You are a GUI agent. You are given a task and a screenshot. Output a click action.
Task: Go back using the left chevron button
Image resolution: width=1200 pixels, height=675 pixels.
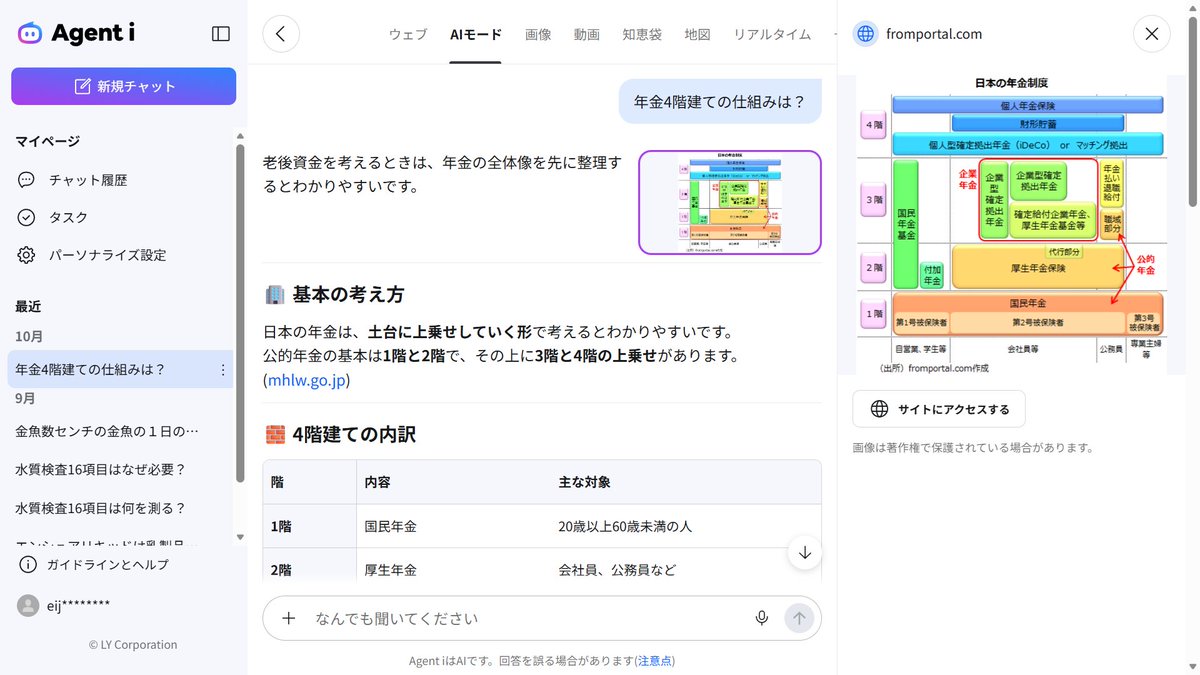point(281,33)
